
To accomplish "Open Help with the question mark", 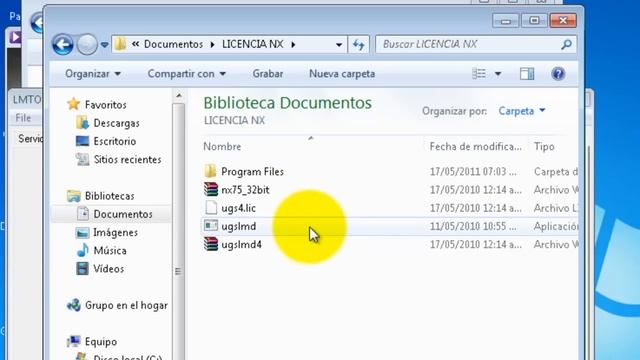I will coord(558,74).
